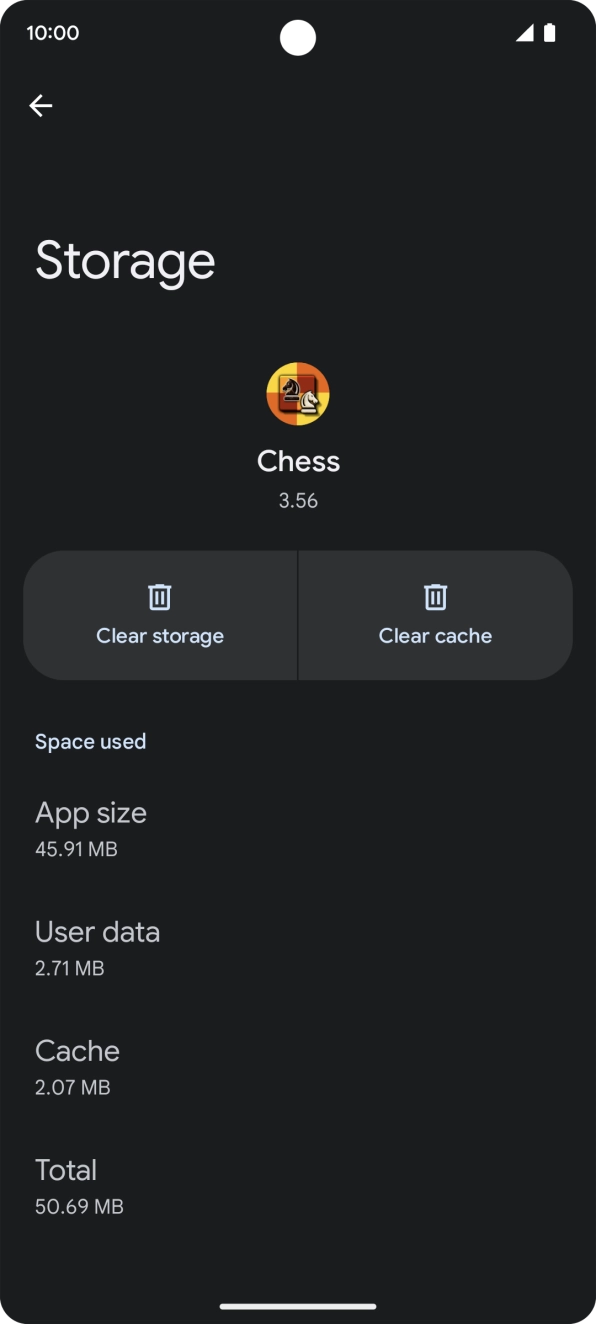The image size is (596, 1324).
Task: Select the trash icon above Clear storage
Action: 160,596
